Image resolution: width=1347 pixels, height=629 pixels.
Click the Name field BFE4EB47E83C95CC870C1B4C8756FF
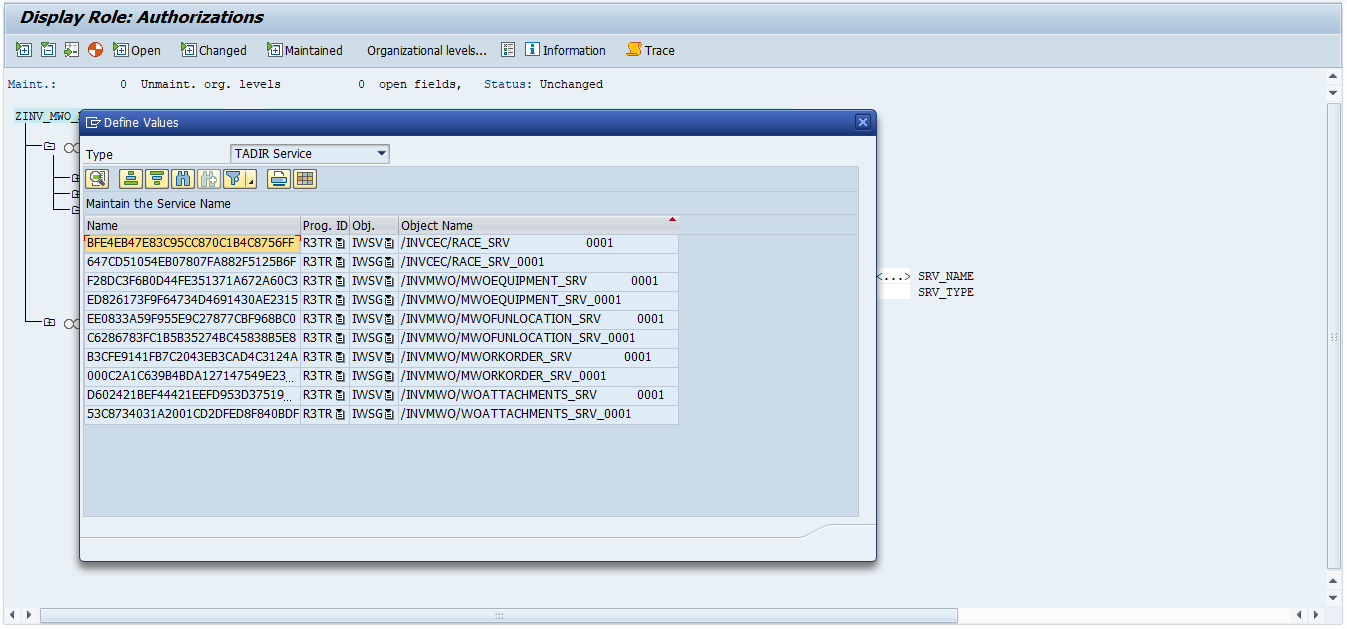(x=191, y=243)
